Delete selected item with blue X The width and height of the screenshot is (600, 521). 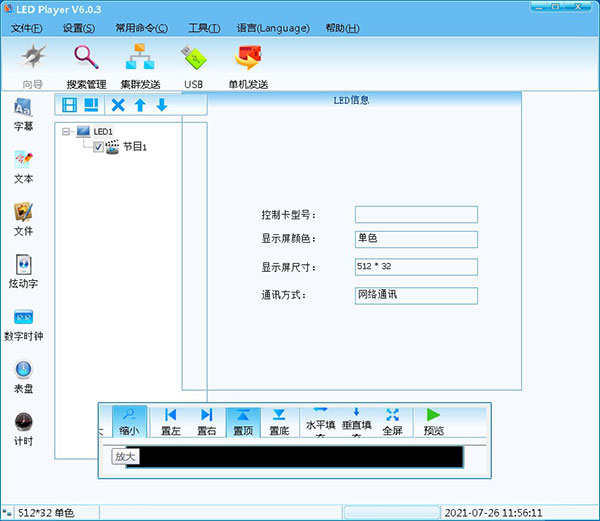coord(118,105)
